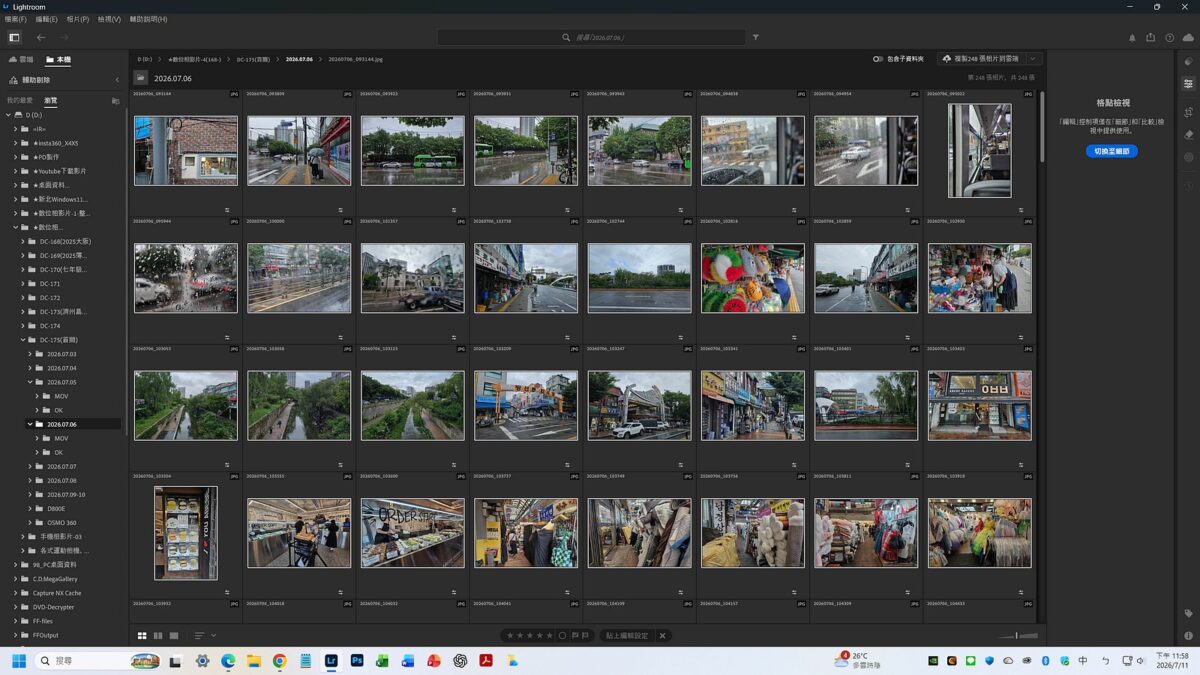1200x675 pixels.
Task: Expand the DC-174 folder in the tree
Action: pyautogui.click(x=23, y=326)
